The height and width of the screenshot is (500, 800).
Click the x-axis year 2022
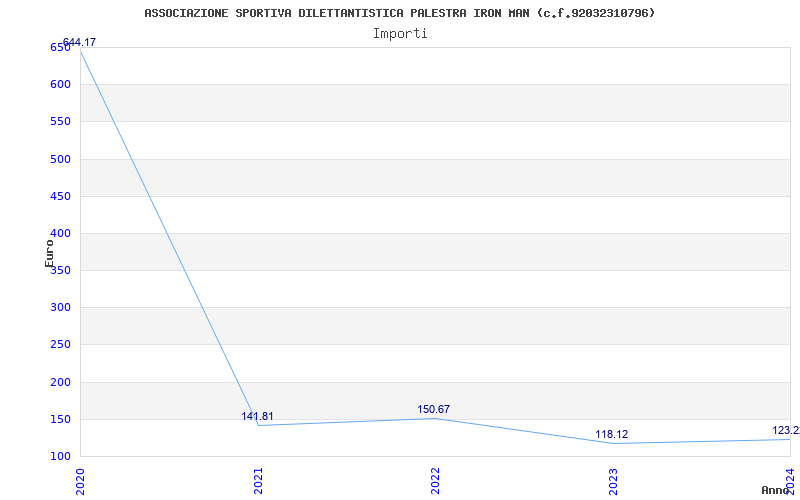435,481
